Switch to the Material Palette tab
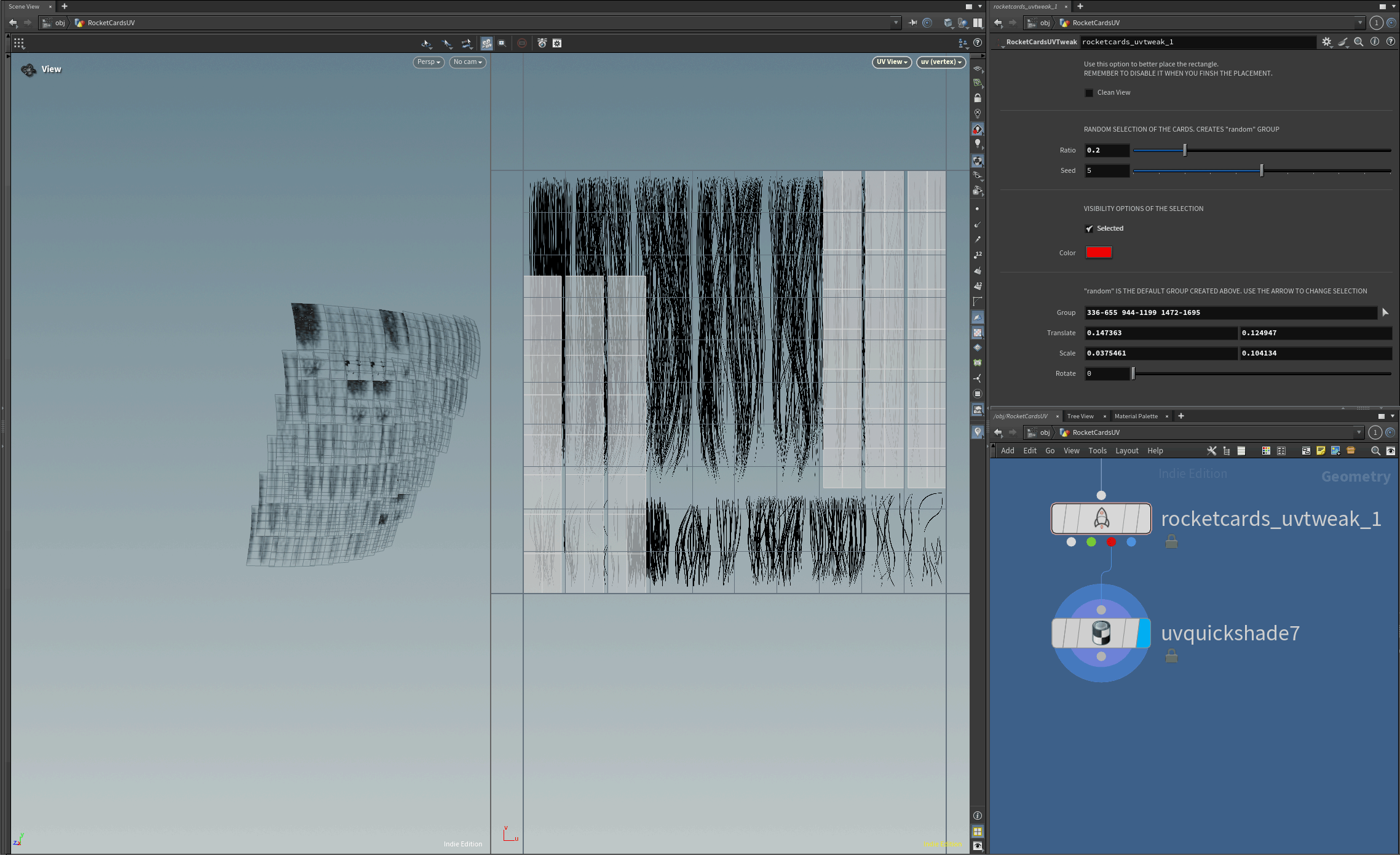The width and height of the screenshot is (1400, 855). pos(1136,416)
